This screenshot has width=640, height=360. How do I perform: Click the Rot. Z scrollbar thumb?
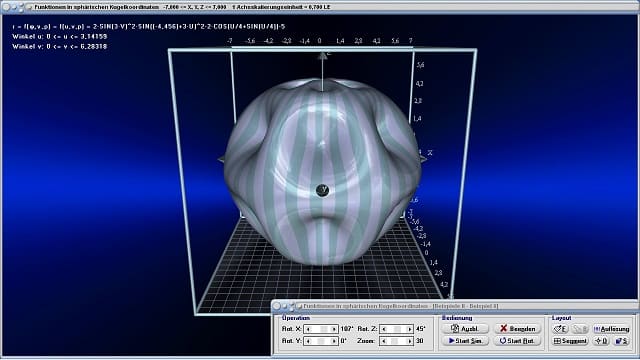tap(397, 329)
